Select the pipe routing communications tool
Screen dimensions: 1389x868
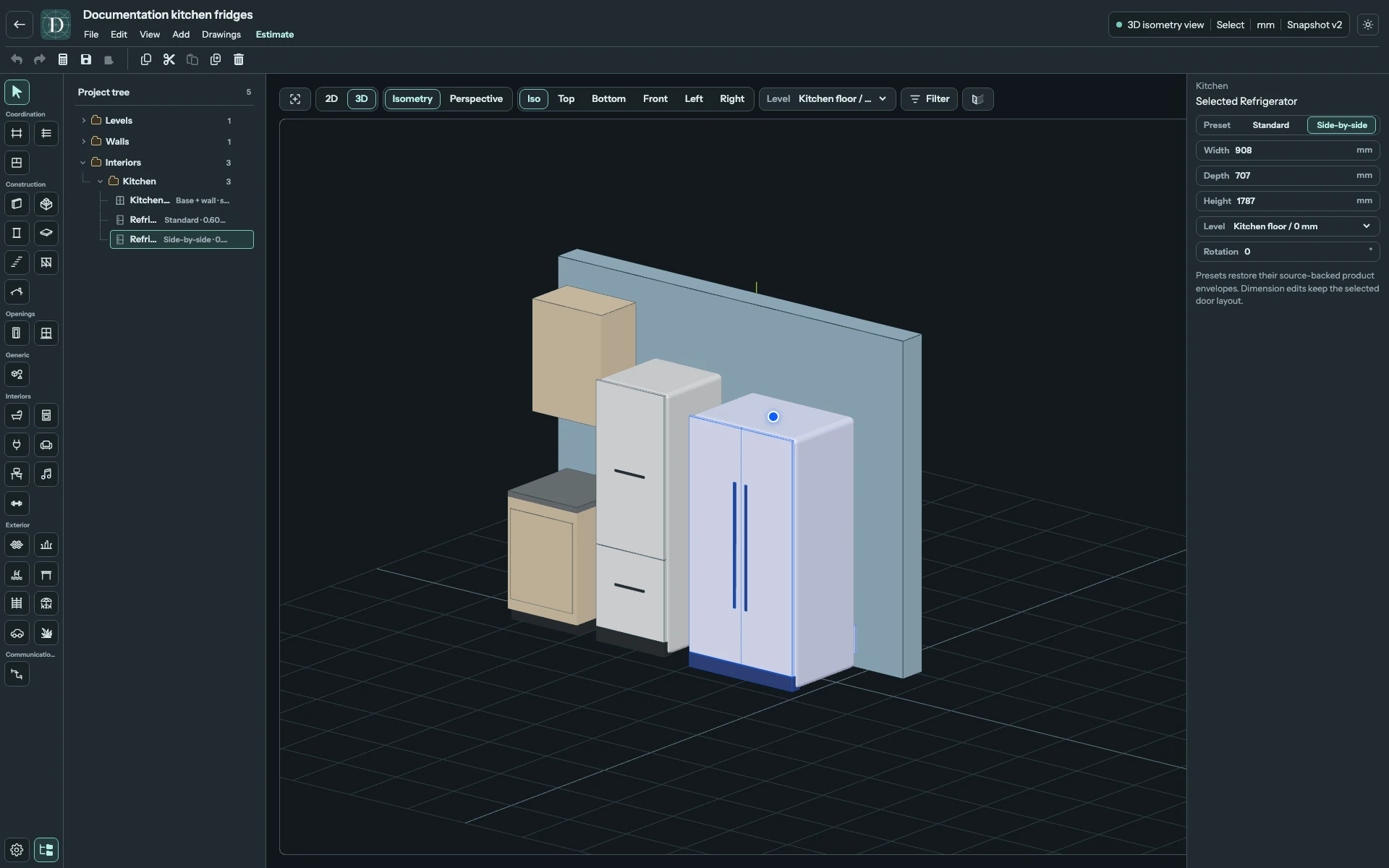[17, 674]
